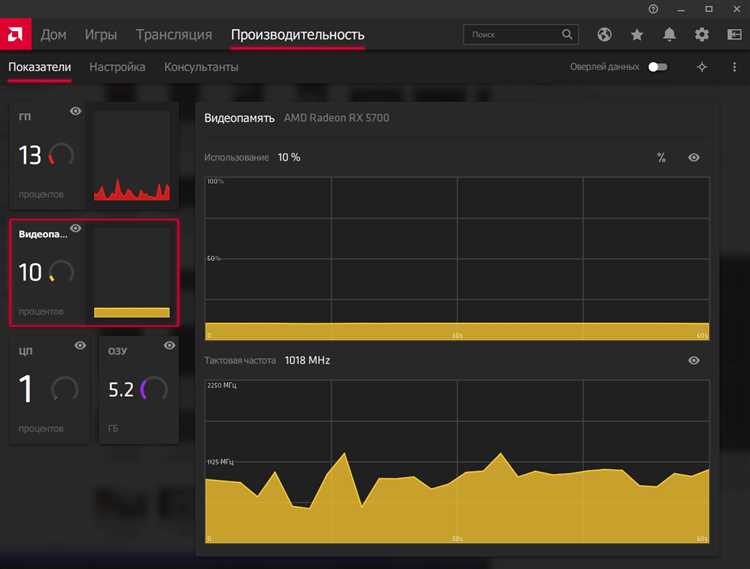Open the help question mark icon
The height and width of the screenshot is (569, 750).
coord(653,9)
